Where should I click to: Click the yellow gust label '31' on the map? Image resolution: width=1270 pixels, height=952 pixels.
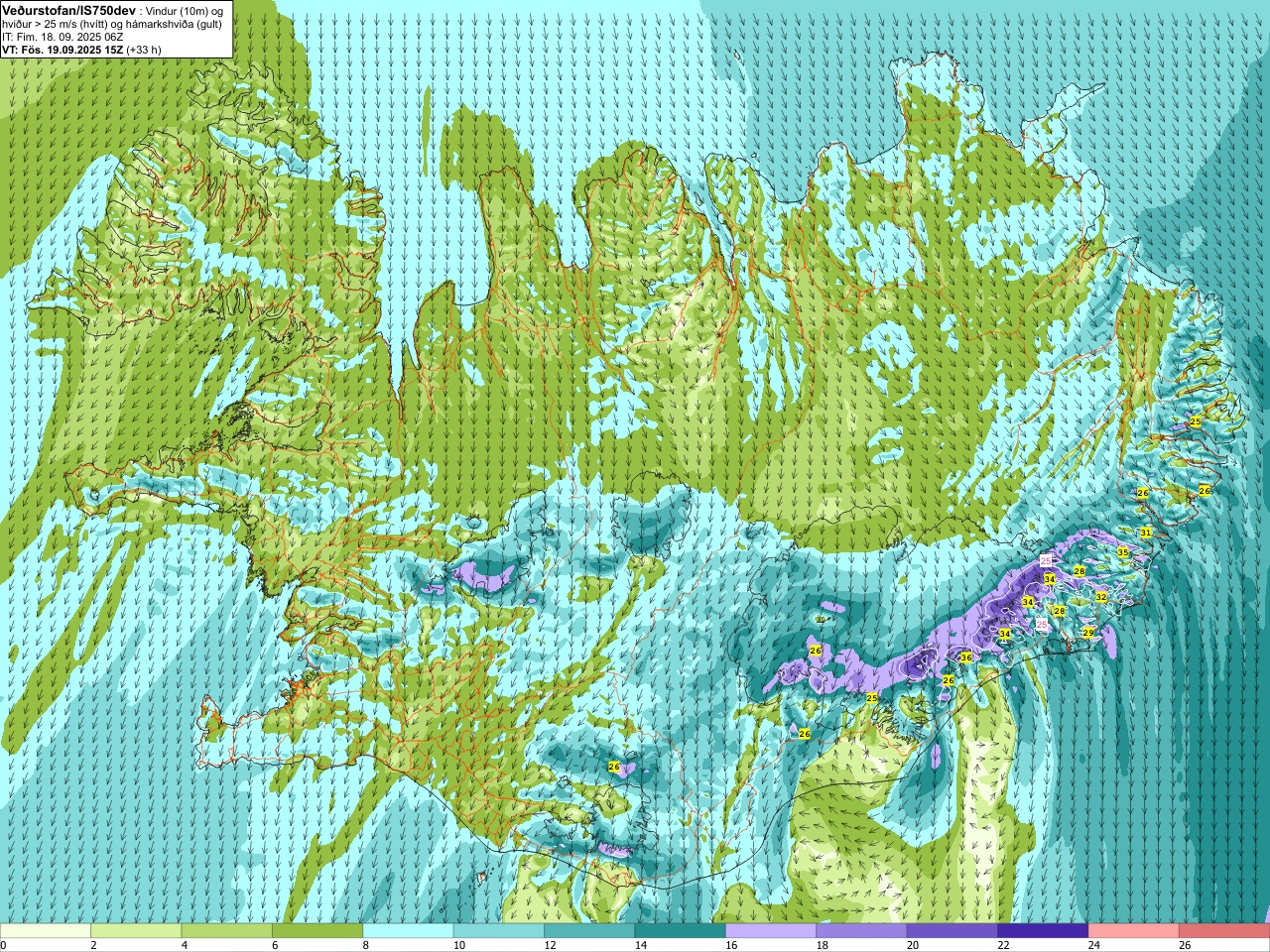[1146, 533]
